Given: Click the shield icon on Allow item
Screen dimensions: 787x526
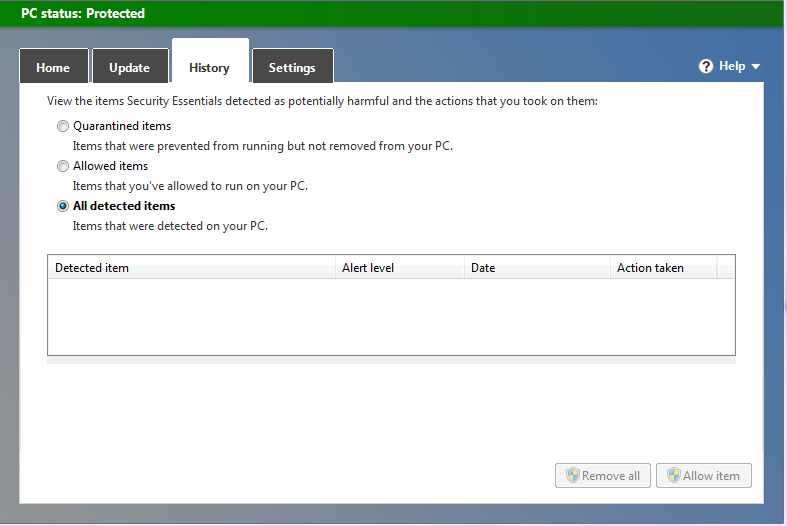Looking at the screenshot, I should (x=674, y=475).
